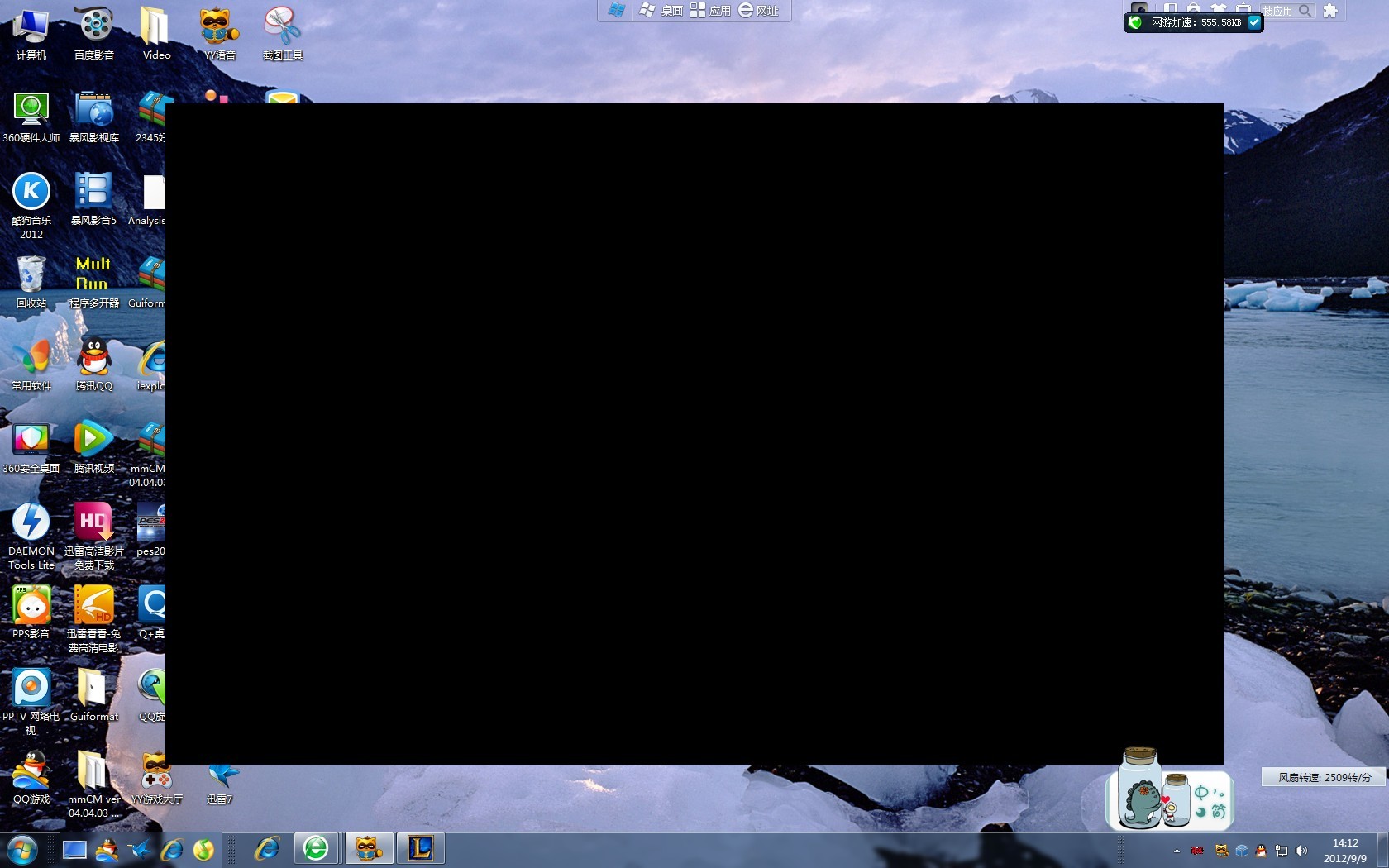This screenshot has height=868, width=1389.
Task: Click League of Legends taskbar button
Action: pos(421,848)
